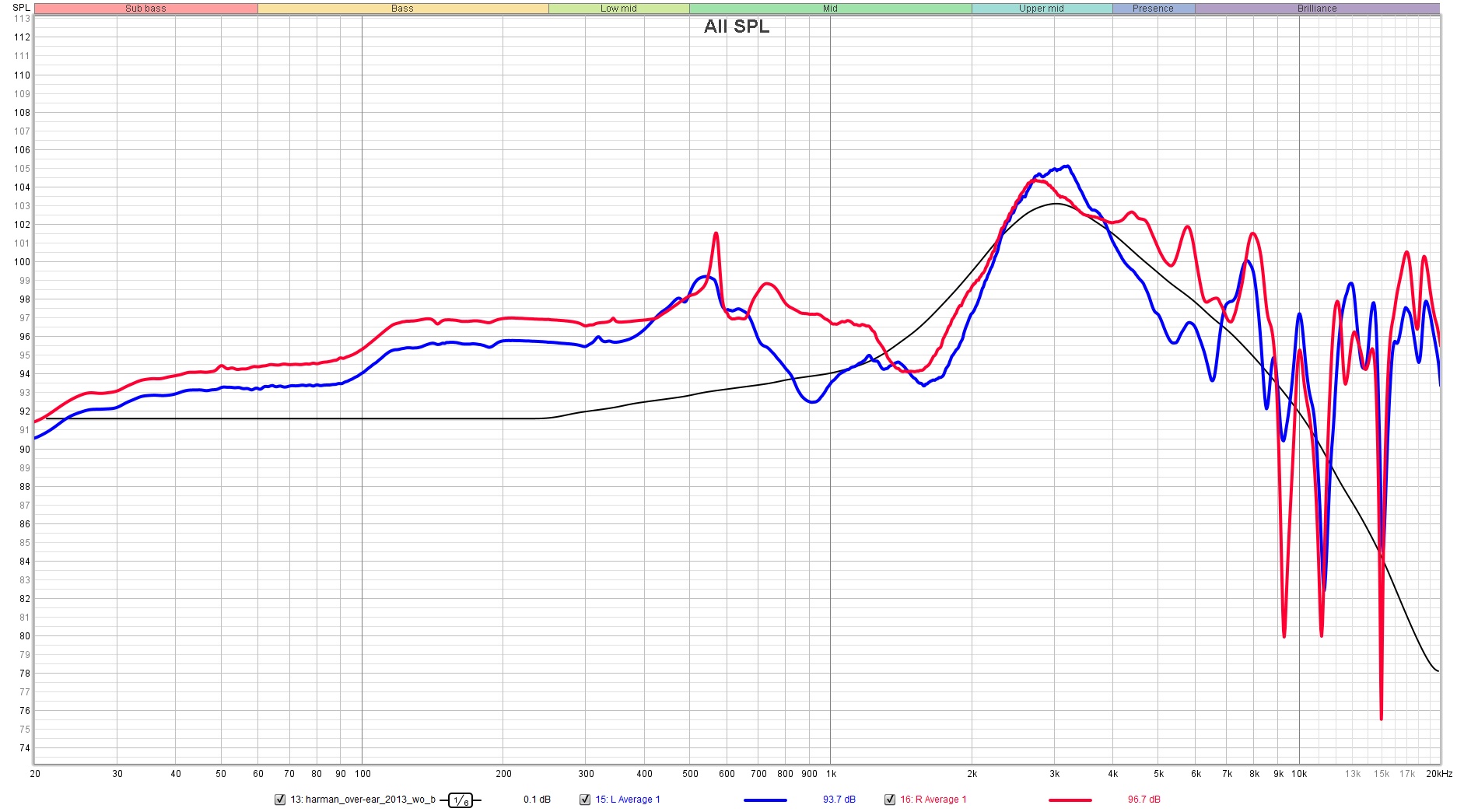Click the 2k frequency axis label
This screenshot has width=1457, height=812.
point(972,774)
